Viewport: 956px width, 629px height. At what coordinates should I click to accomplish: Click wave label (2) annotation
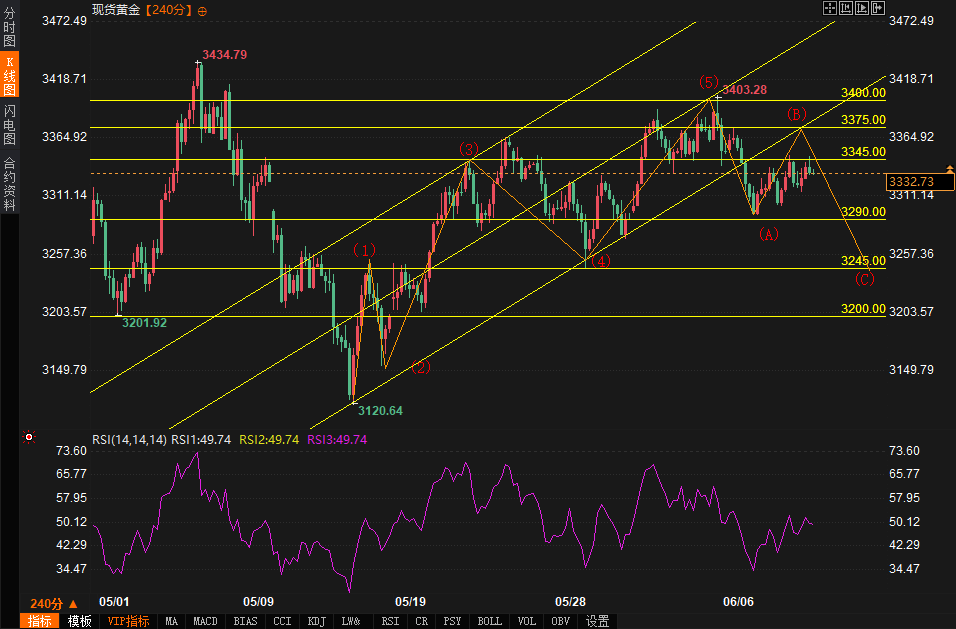(x=421, y=367)
